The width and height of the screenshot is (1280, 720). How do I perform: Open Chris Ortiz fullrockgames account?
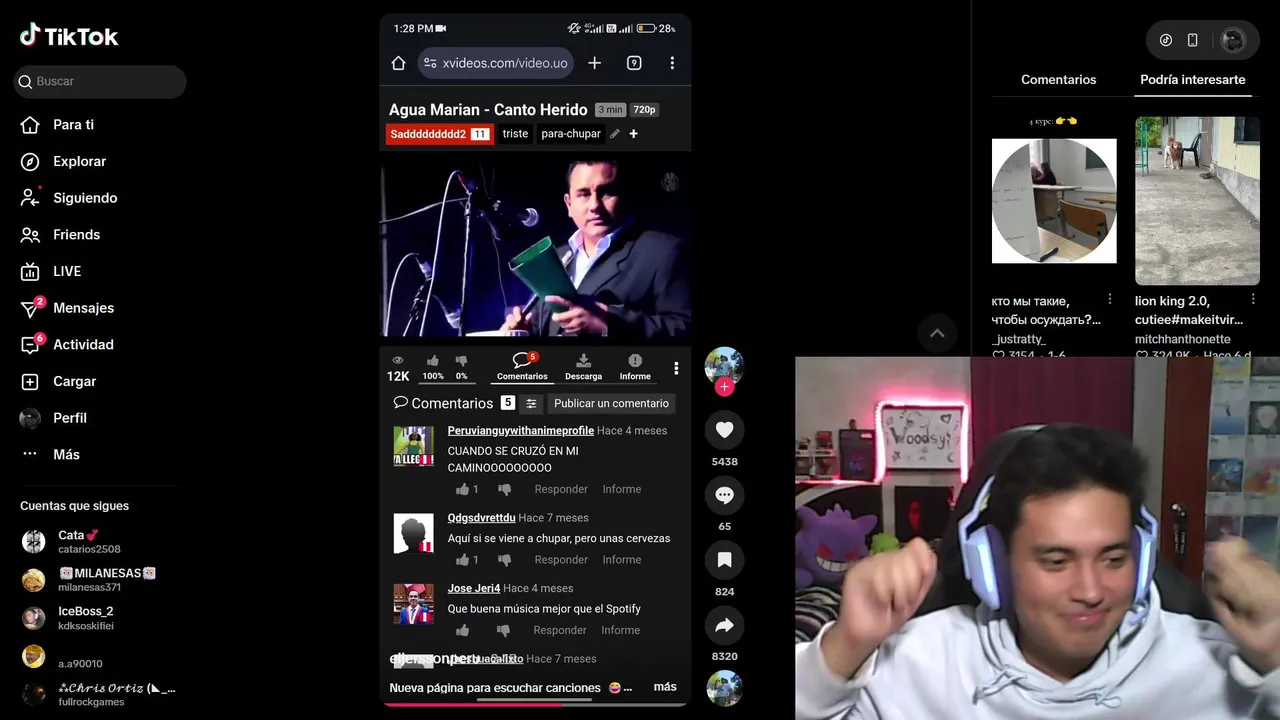98,695
